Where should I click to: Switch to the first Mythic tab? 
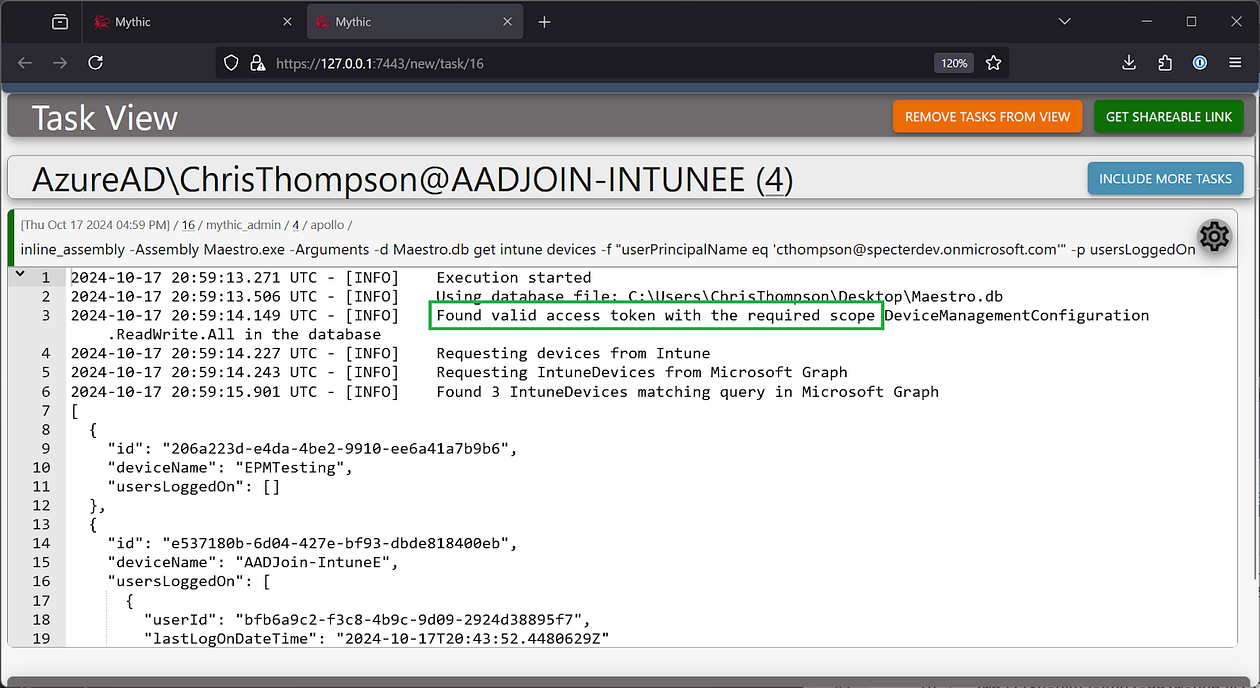(195, 22)
